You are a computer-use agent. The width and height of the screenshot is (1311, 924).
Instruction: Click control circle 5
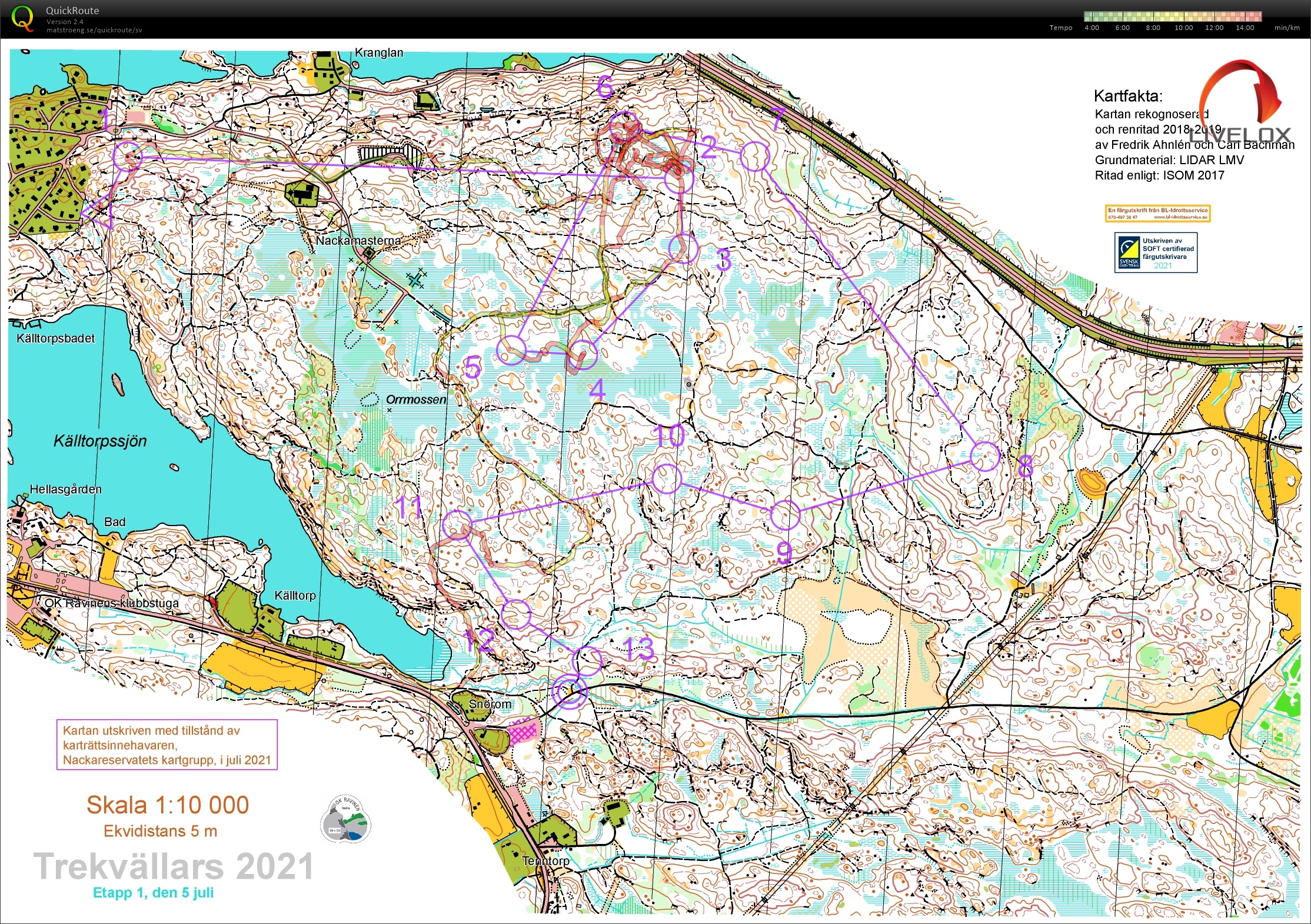[511, 350]
